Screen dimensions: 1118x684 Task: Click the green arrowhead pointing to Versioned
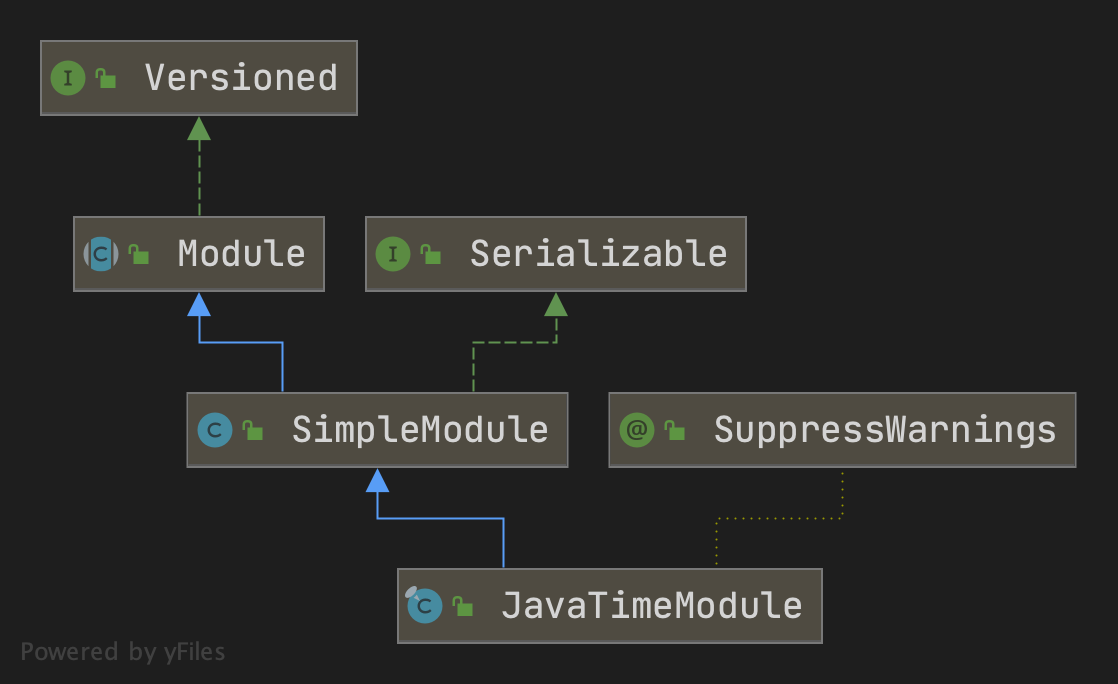tap(199, 128)
